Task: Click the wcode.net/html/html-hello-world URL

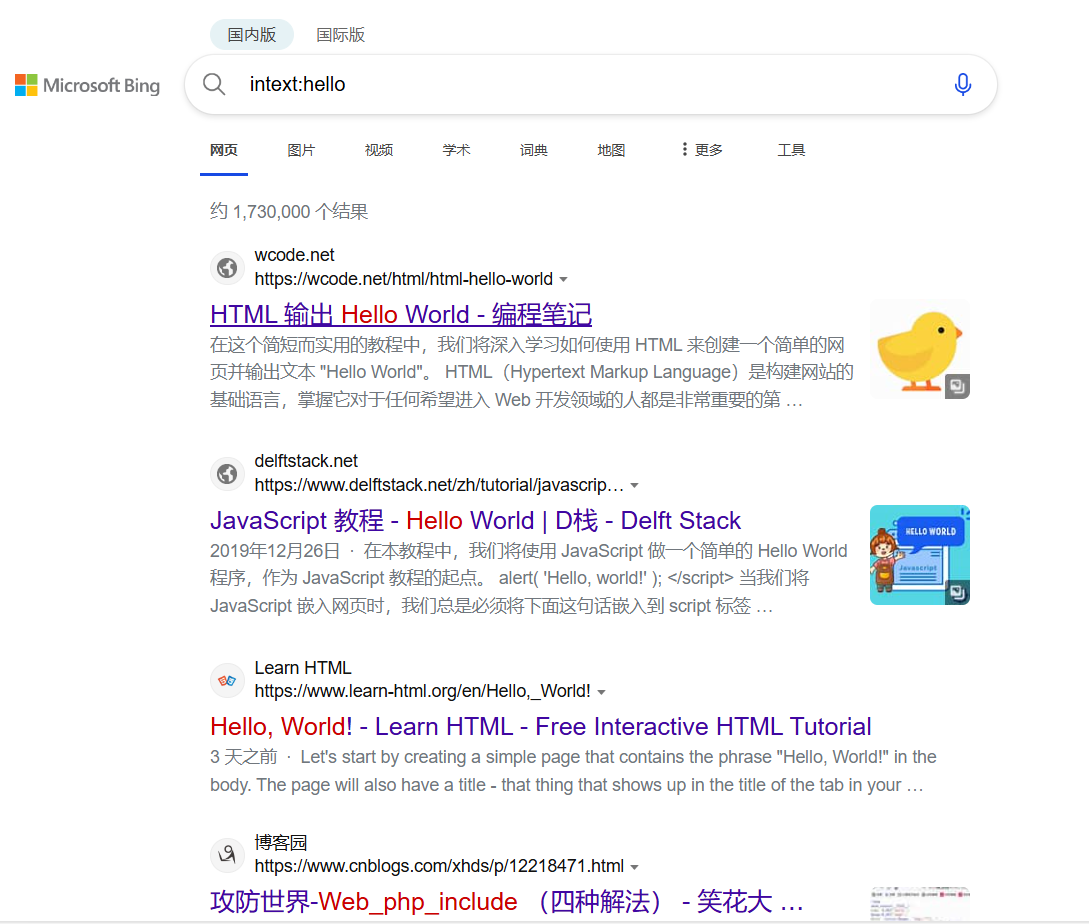Action: pyautogui.click(x=404, y=279)
